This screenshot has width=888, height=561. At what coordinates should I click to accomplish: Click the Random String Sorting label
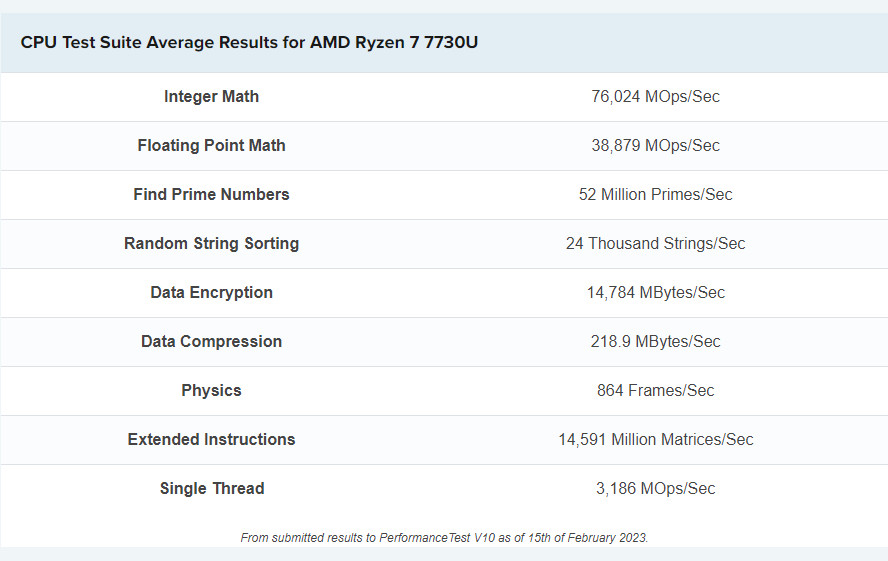[x=211, y=244]
